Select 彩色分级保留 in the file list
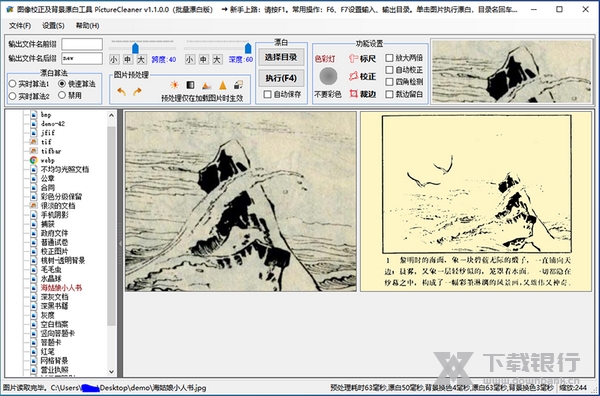 (61, 197)
